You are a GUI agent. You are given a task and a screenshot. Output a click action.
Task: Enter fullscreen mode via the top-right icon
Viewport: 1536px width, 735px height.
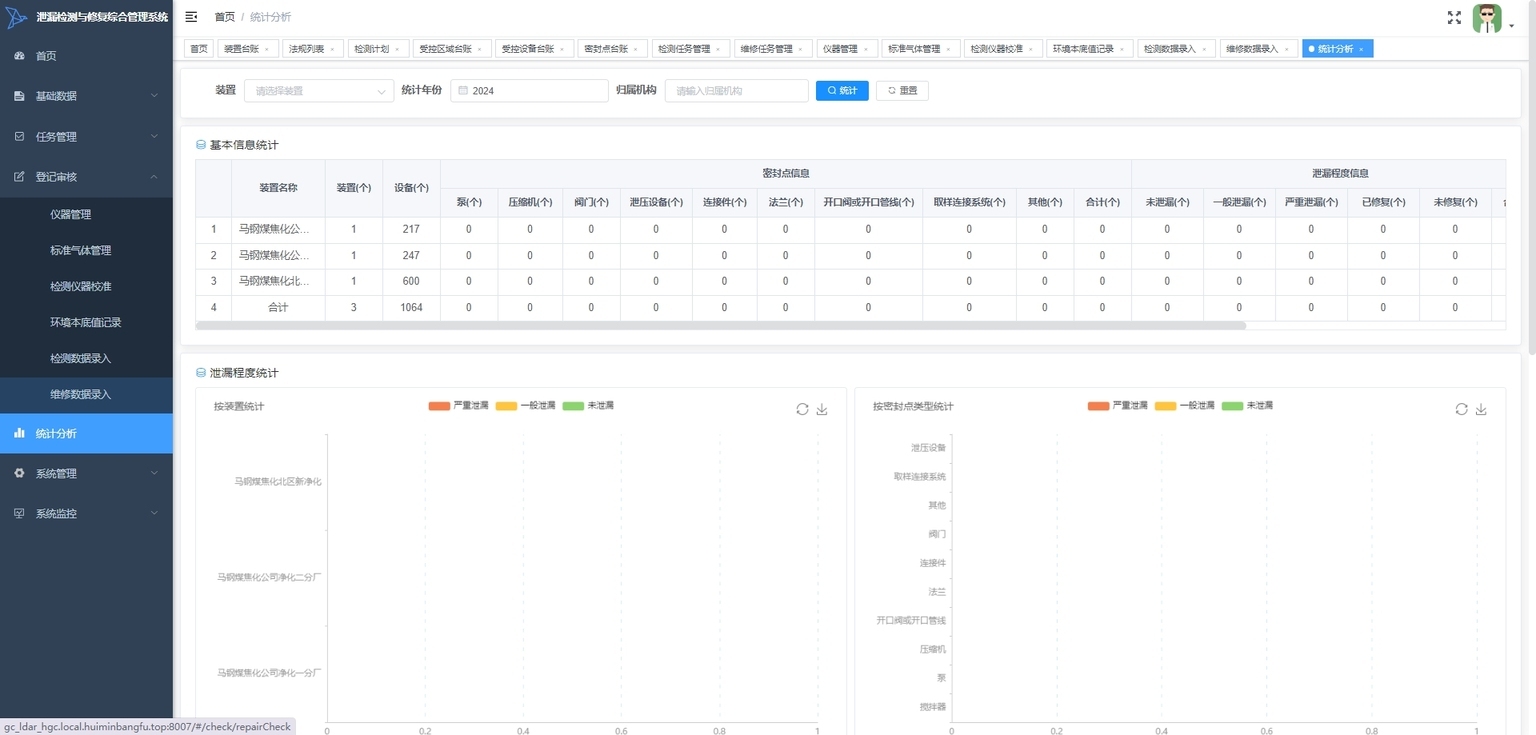(1454, 17)
